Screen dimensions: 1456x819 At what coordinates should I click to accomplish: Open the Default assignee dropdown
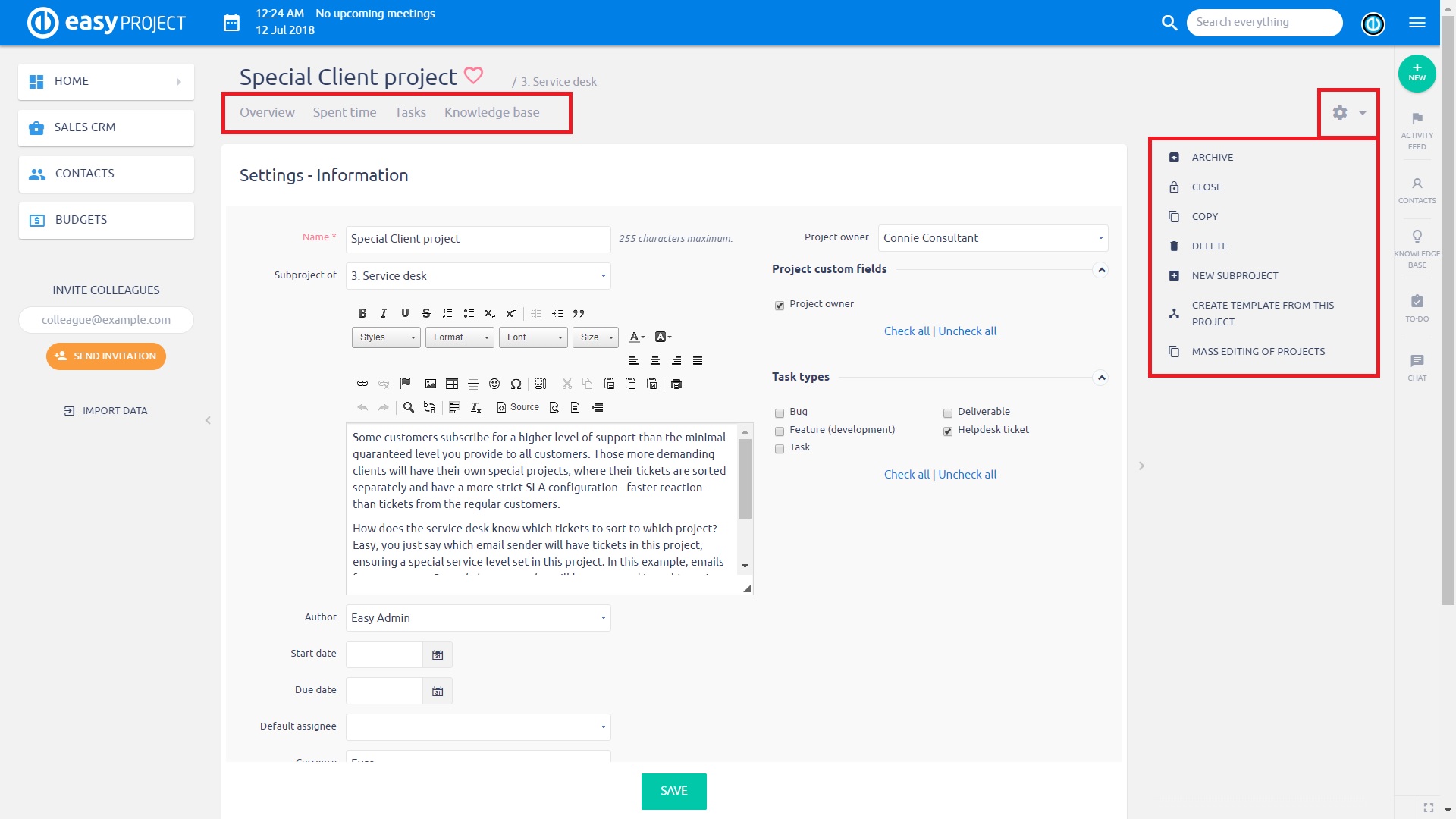click(x=478, y=727)
